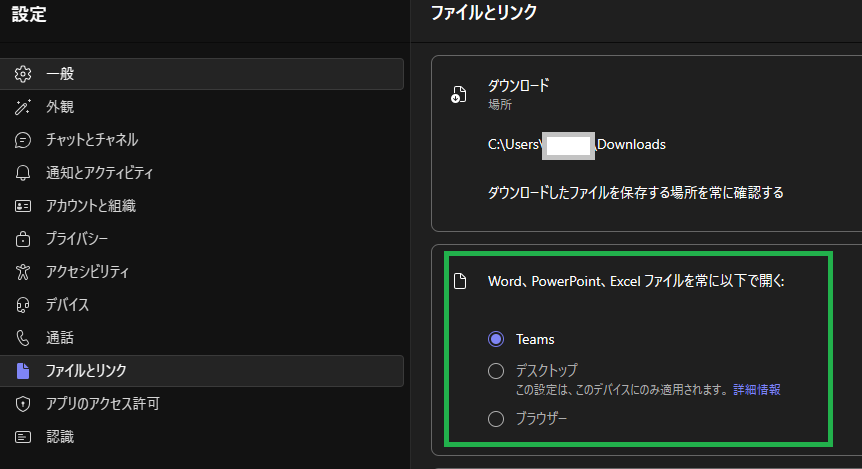Click the bell icon for 通知とアクティビティ
Image resolution: width=862 pixels, height=469 pixels.
tap(23, 173)
